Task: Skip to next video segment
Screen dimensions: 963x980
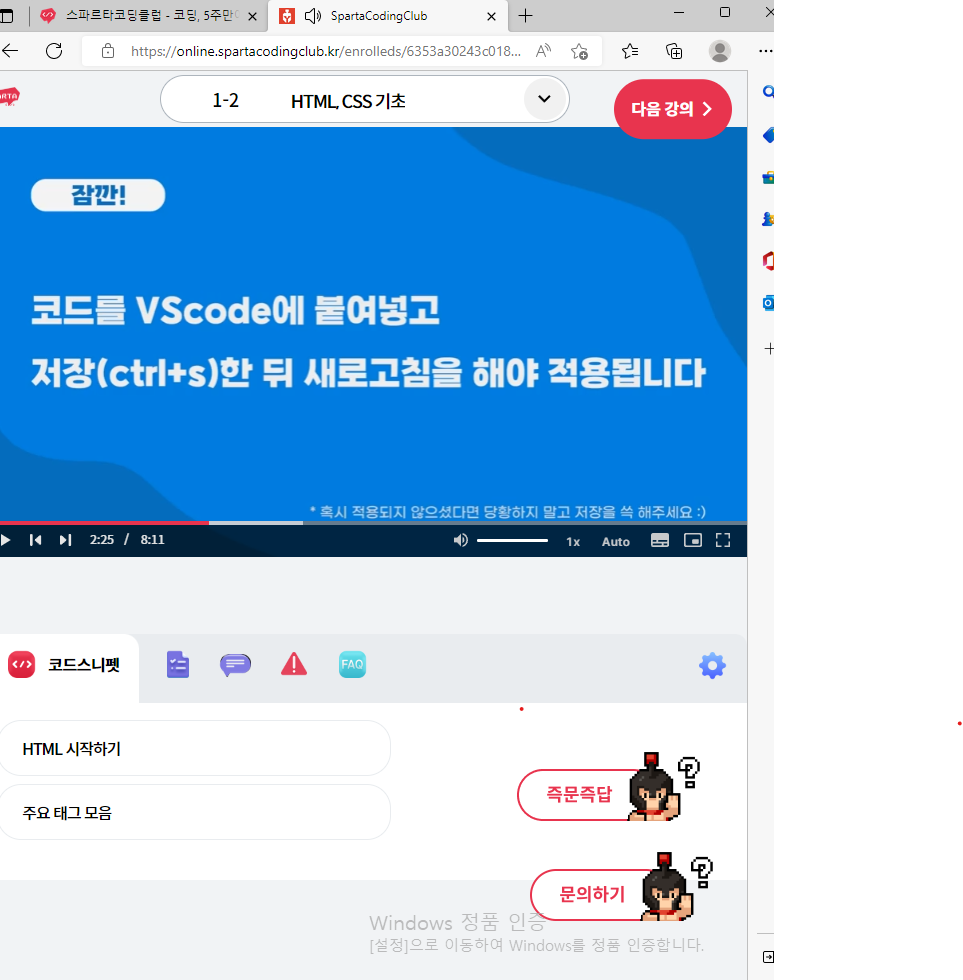Action: (66, 540)
